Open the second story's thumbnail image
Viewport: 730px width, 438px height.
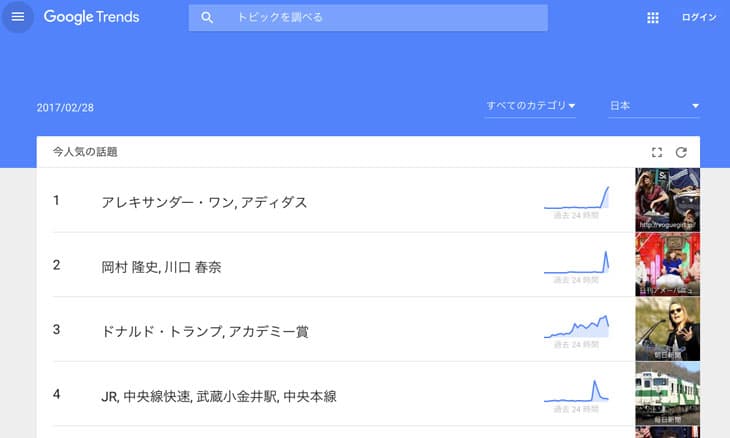tap(667, 265)
